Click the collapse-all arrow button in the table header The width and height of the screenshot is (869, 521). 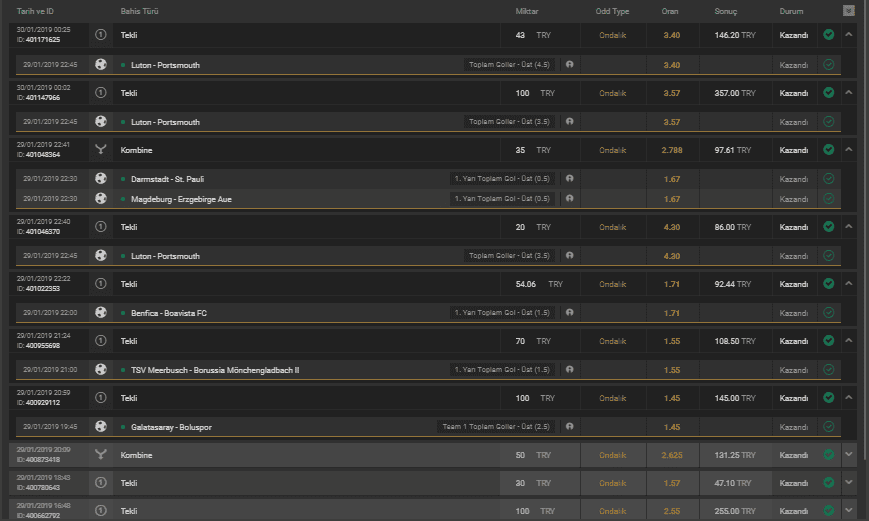click(x=848, y=11)
